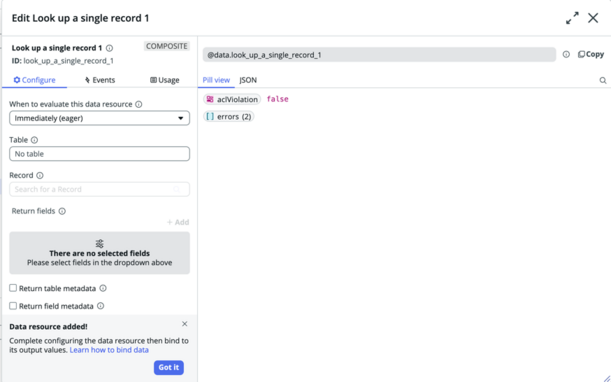
Task: Enable Return field metadata checkbox
Action: (x=13, y=306)
